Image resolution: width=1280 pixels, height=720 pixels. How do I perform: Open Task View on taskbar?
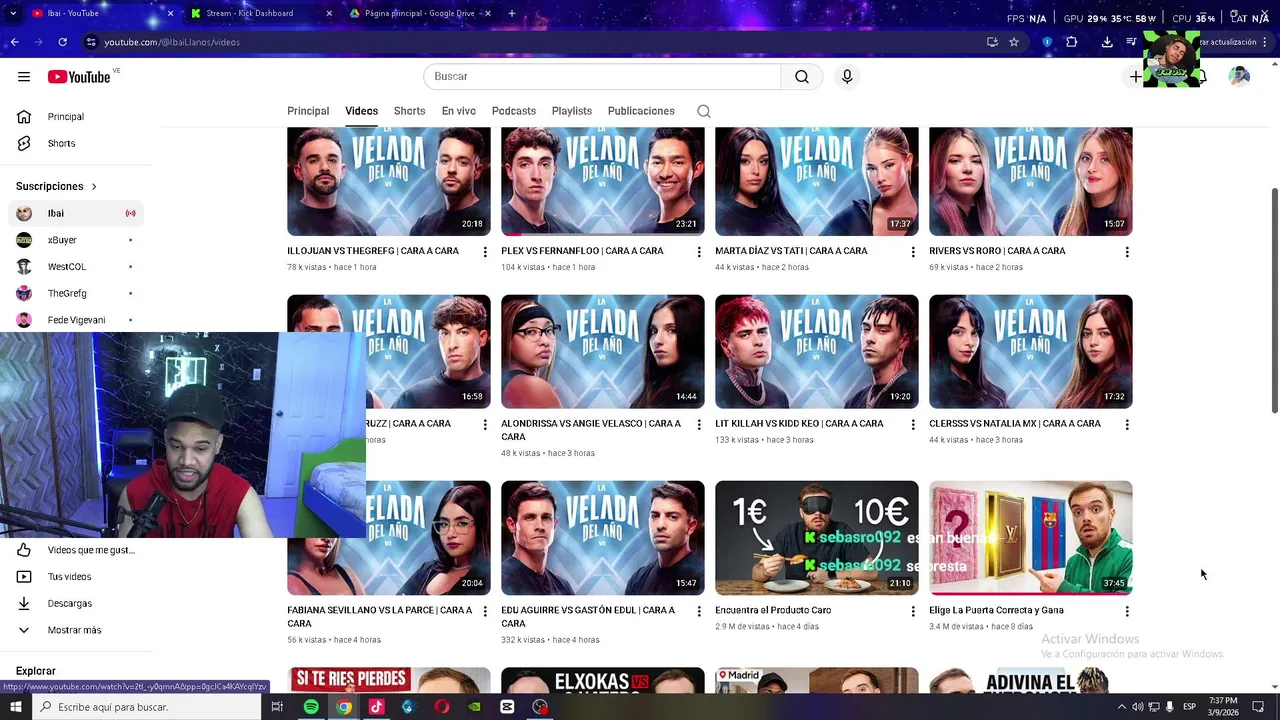click(x=277, y=707)
